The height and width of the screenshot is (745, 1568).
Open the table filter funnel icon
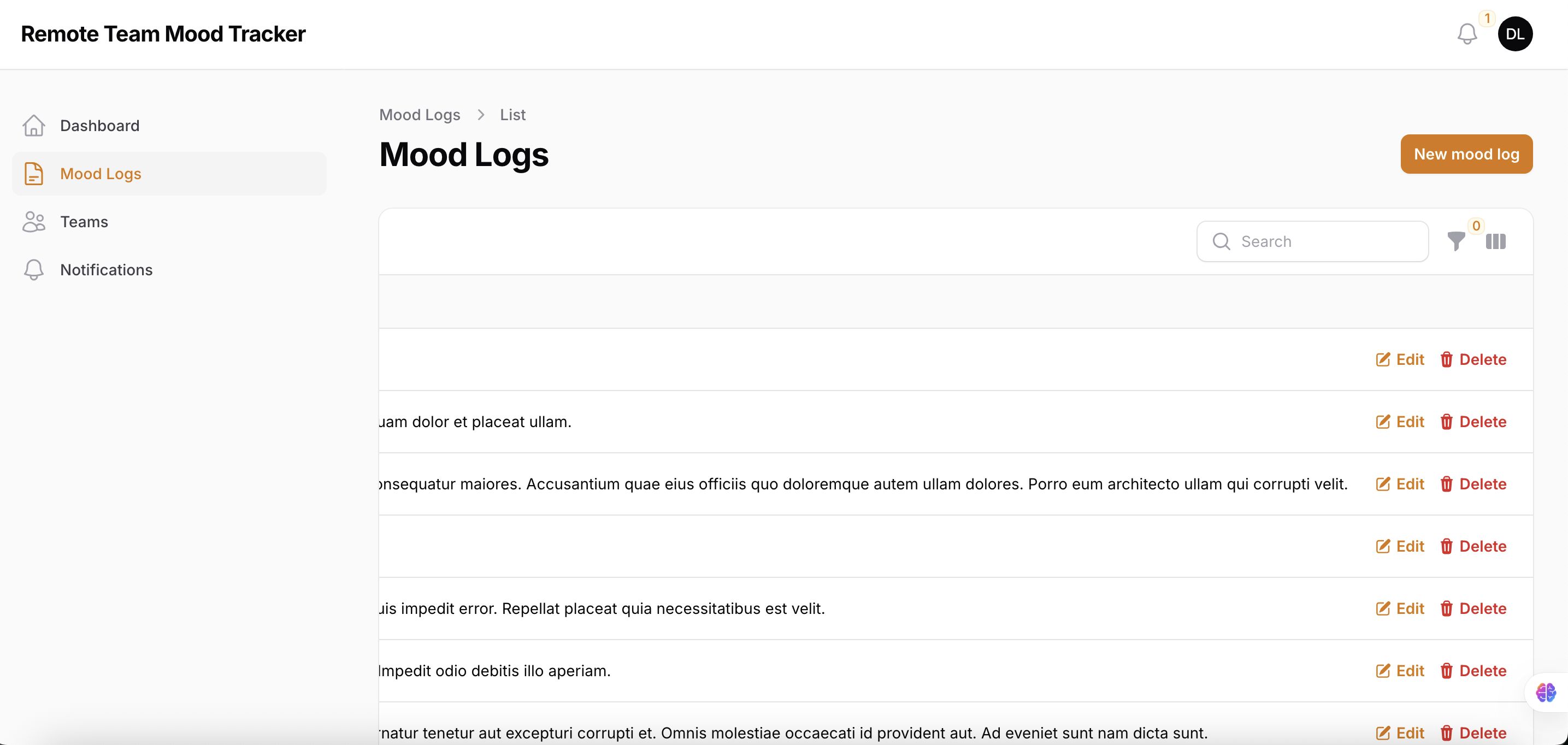point(1456,241)
